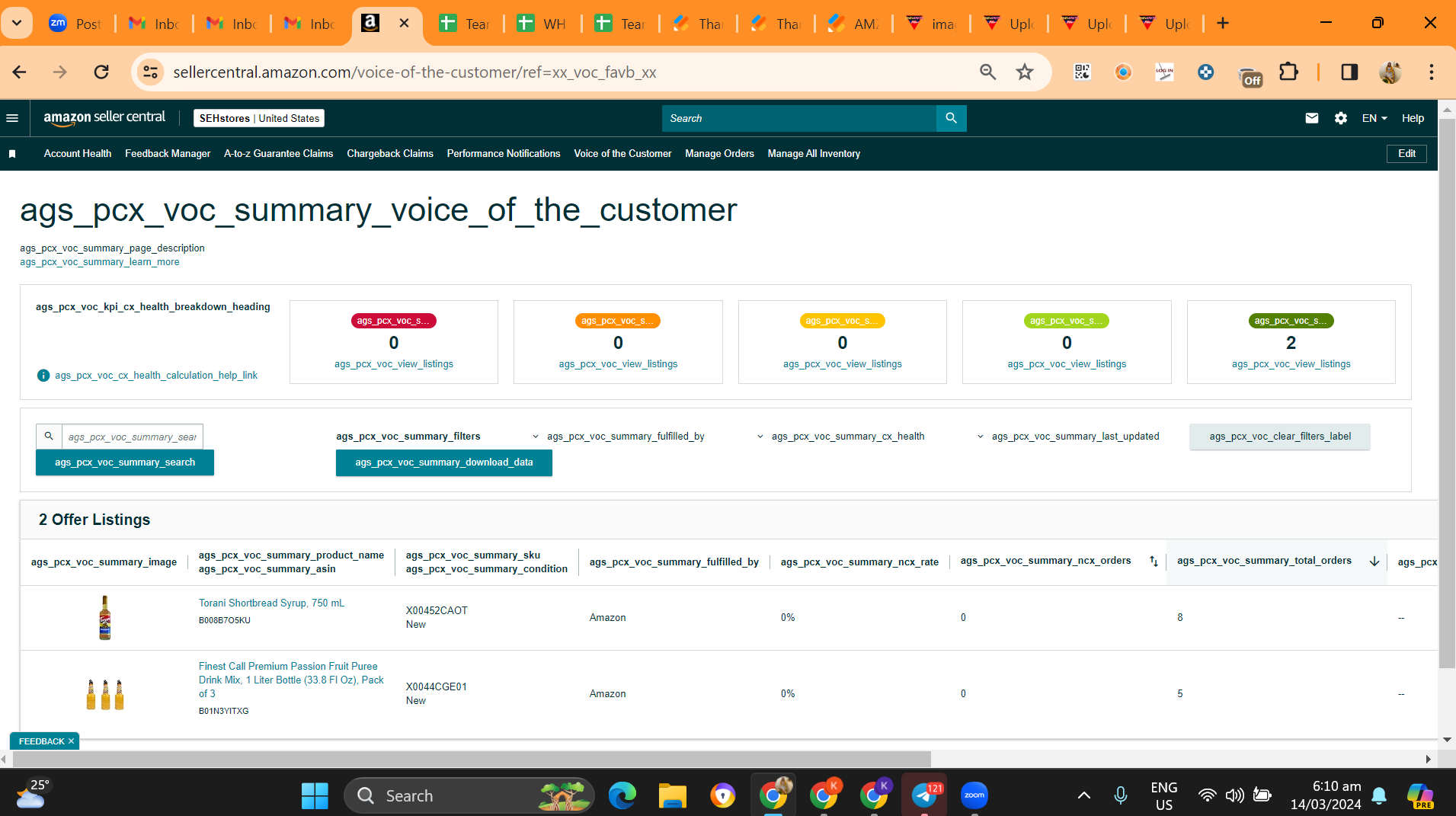Open the Windows Start menu
The height and width of the screenshot is (816, 1456).
click(x=315, y=796)
